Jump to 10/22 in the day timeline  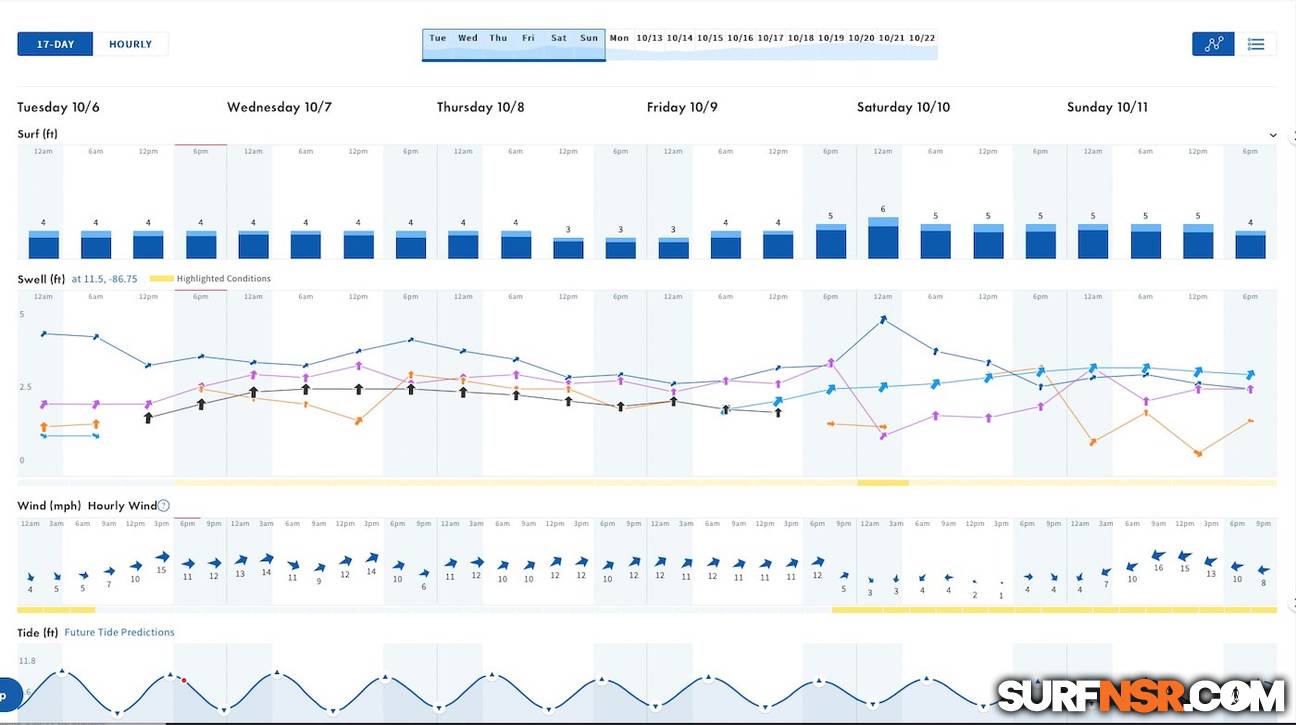(922, 38)
